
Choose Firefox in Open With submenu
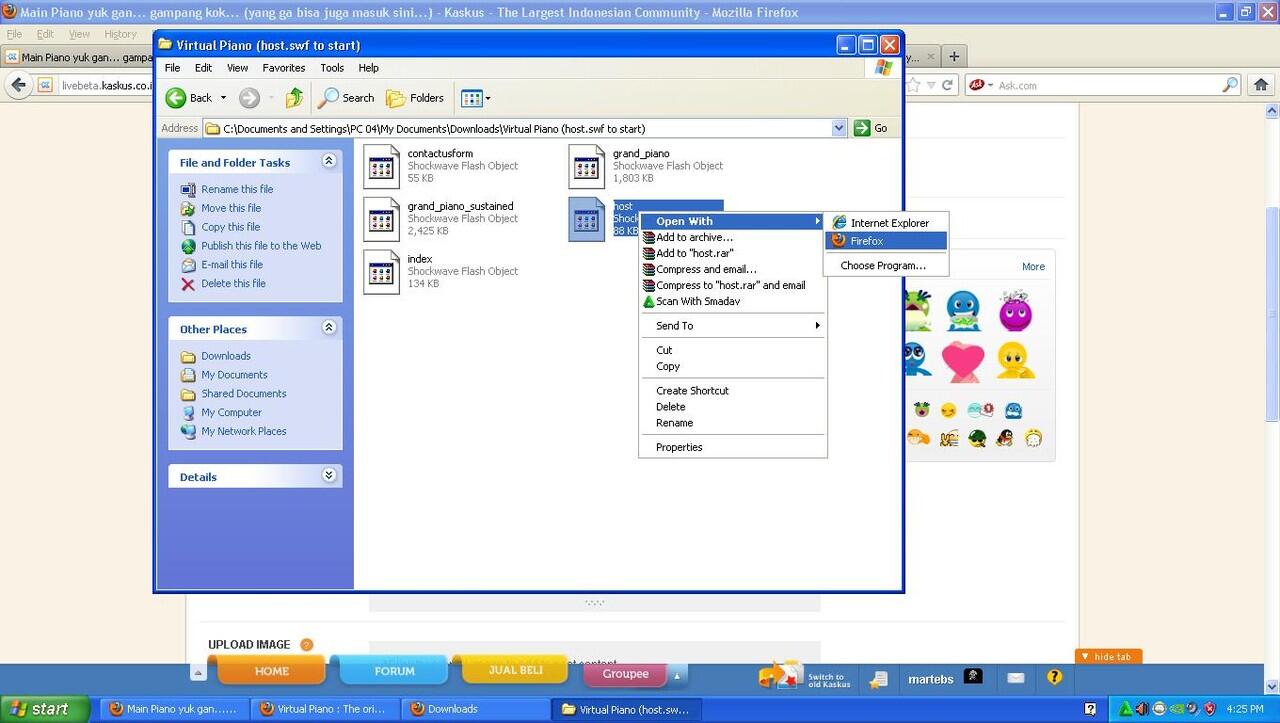click(886, 241)
